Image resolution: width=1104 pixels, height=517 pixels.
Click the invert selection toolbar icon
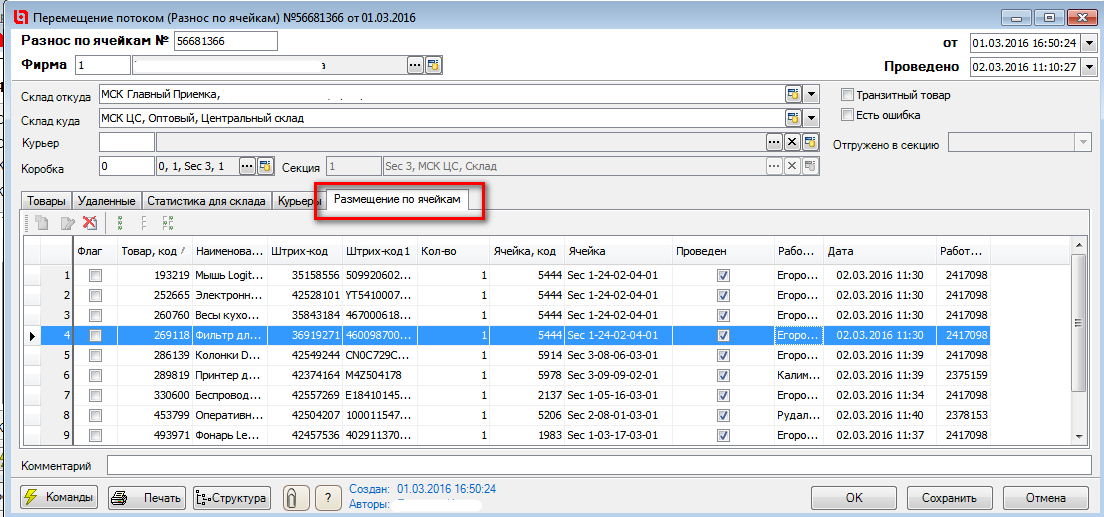tap(167, 223)
